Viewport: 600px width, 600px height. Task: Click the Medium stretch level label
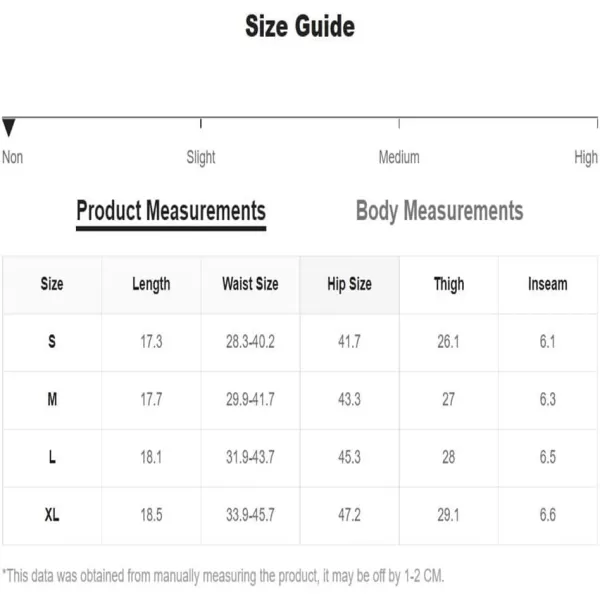coord(399,157)
